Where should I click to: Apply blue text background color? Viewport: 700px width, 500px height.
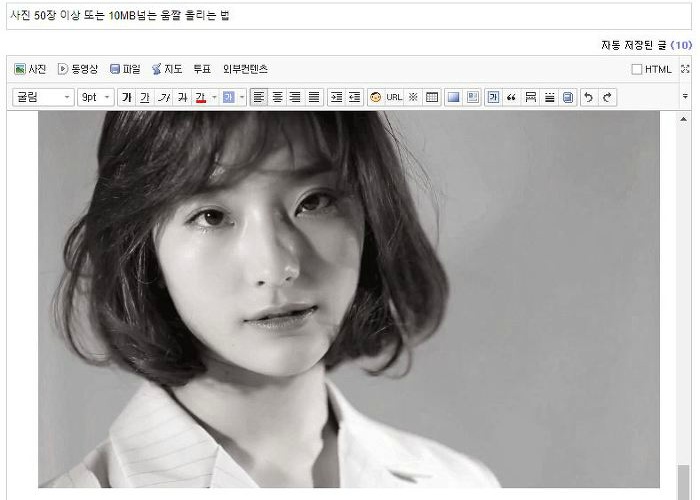(x=229, y=97)
